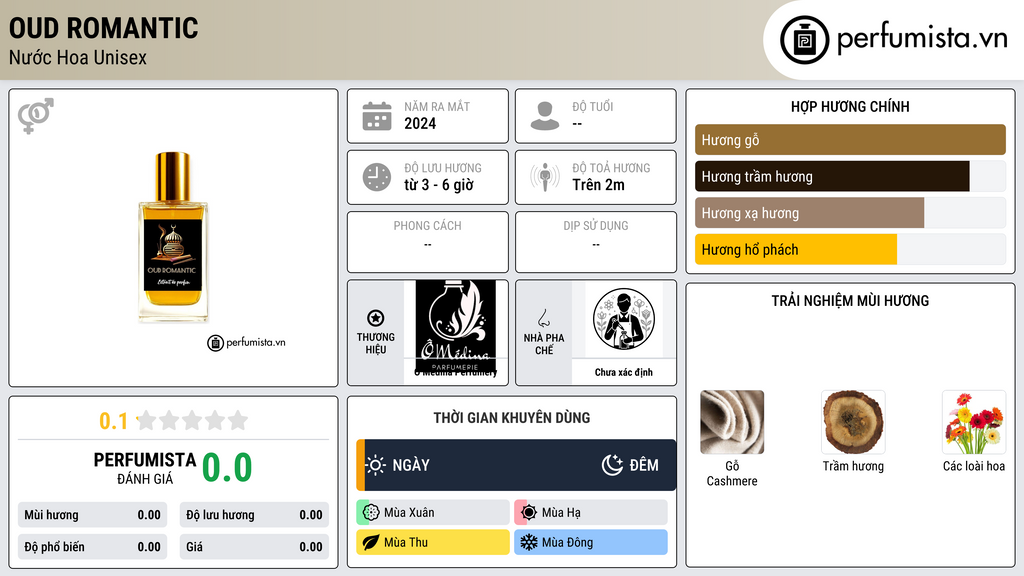
Task: Select the Mùa Thu season chip
Action: (x=433, y=542)
